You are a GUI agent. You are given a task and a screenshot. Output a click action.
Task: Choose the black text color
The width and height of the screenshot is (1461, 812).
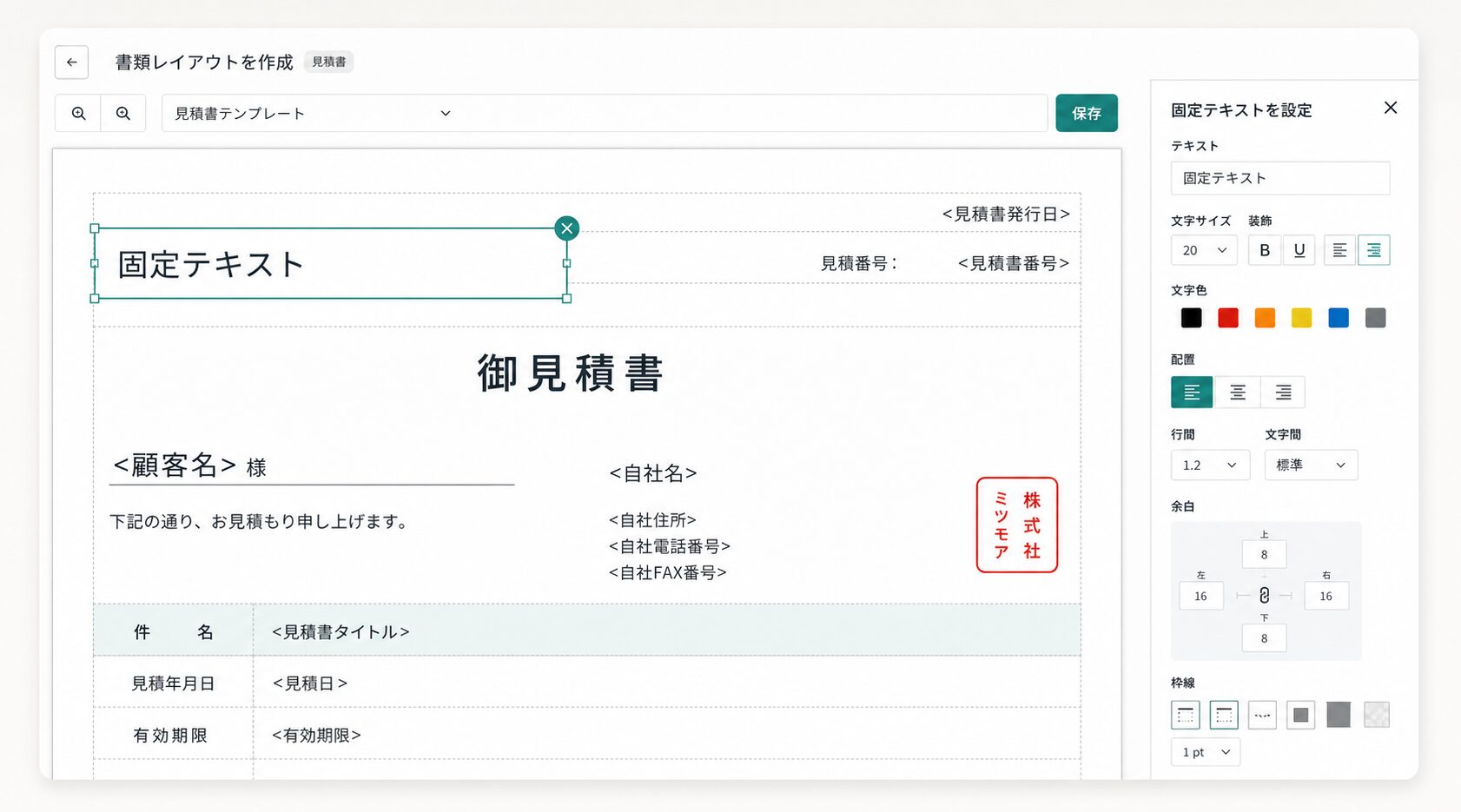point(1191,318)
